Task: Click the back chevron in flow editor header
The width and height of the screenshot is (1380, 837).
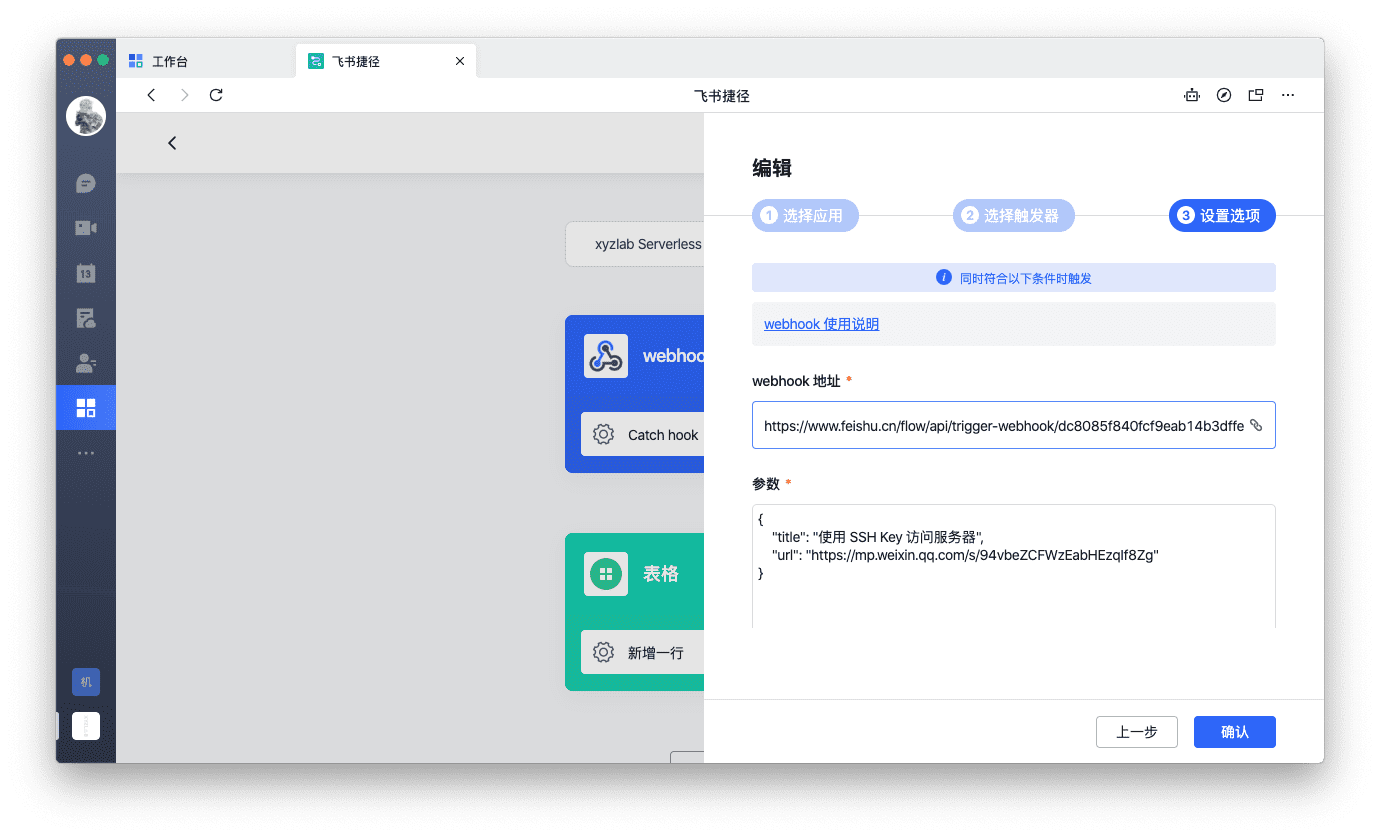Action: pos(172,143)
